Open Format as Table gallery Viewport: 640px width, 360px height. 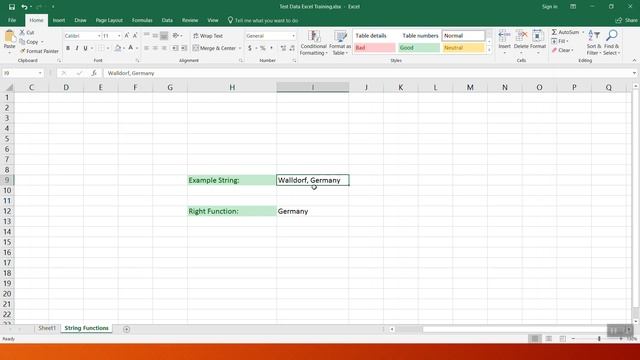point(340,43)
